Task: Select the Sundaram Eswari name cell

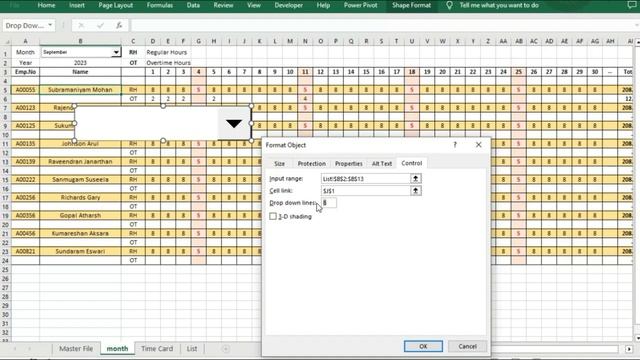Action: point(80,251)
